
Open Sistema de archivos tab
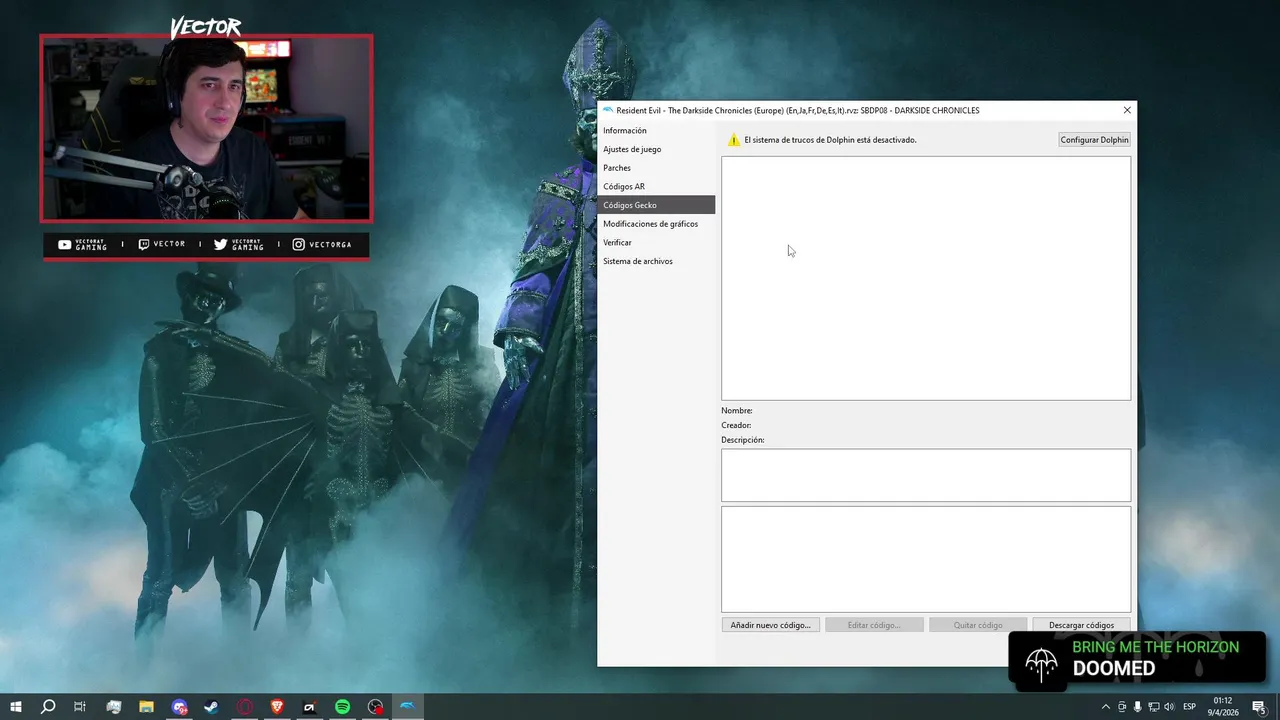(656, 261)
